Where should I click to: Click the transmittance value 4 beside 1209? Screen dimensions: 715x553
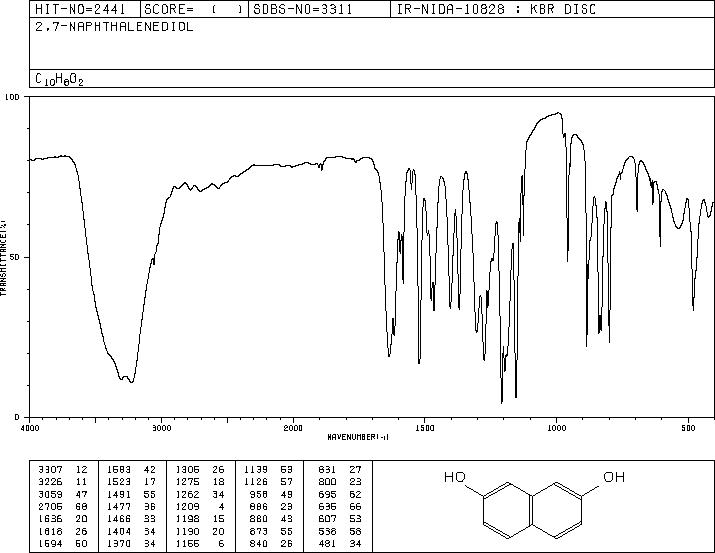tap(222, 506)
